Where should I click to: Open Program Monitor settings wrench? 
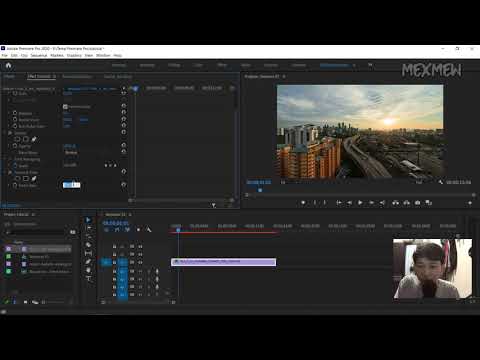tap(441, 182)
